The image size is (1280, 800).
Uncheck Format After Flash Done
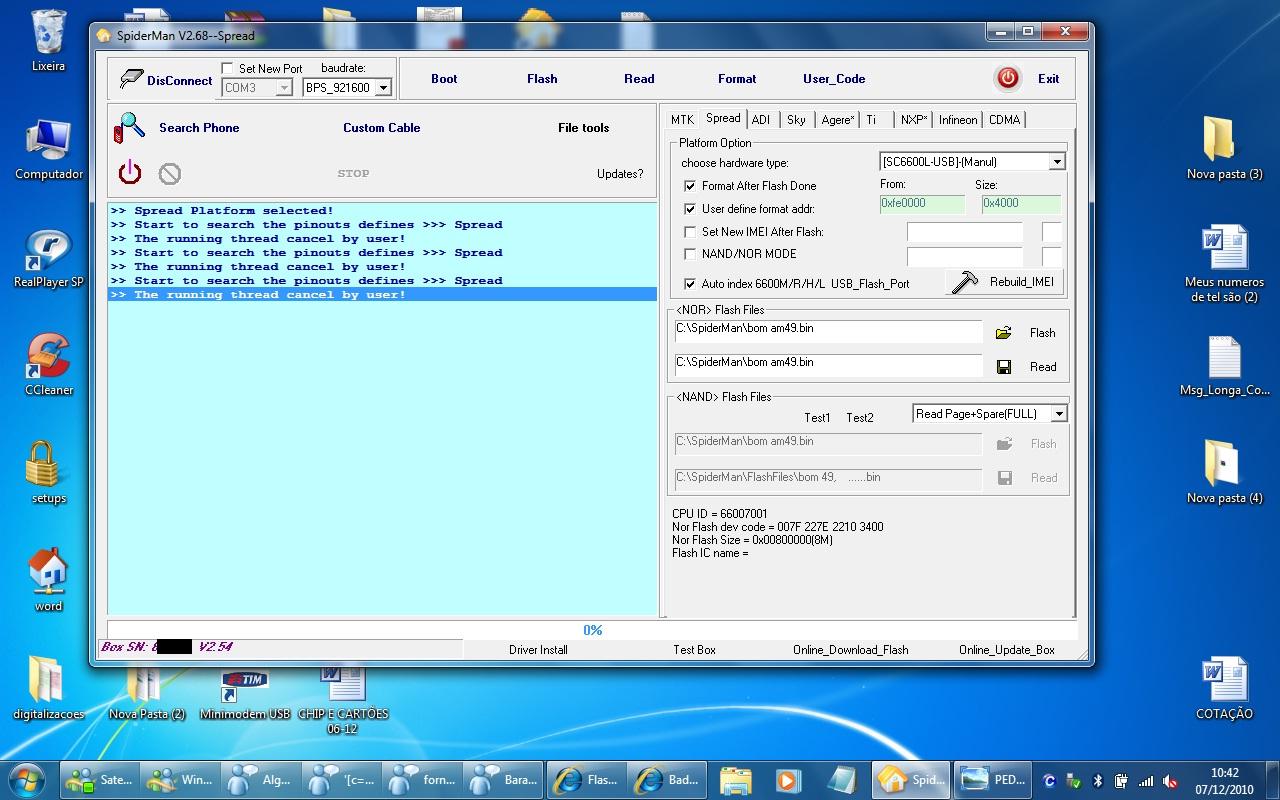click(690, 186)
